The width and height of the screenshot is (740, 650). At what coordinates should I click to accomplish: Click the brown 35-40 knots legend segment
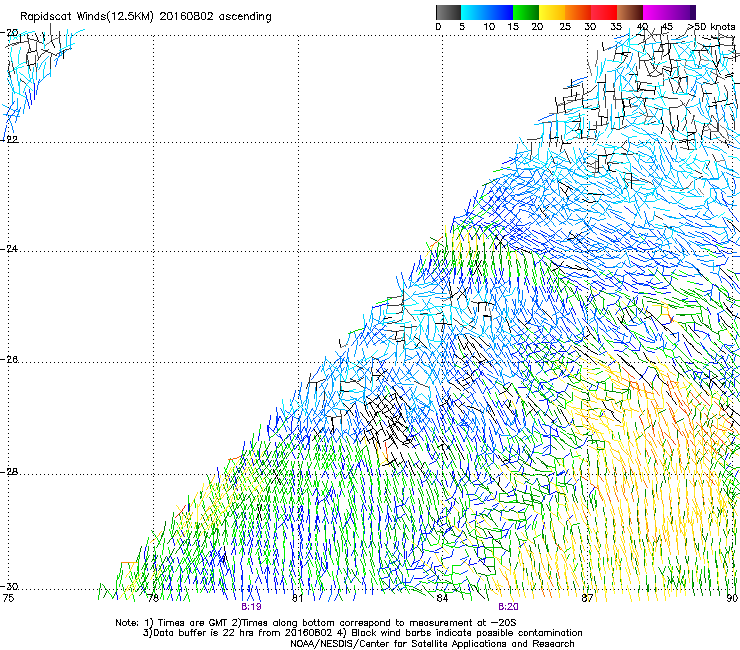(x=630, y=12)
